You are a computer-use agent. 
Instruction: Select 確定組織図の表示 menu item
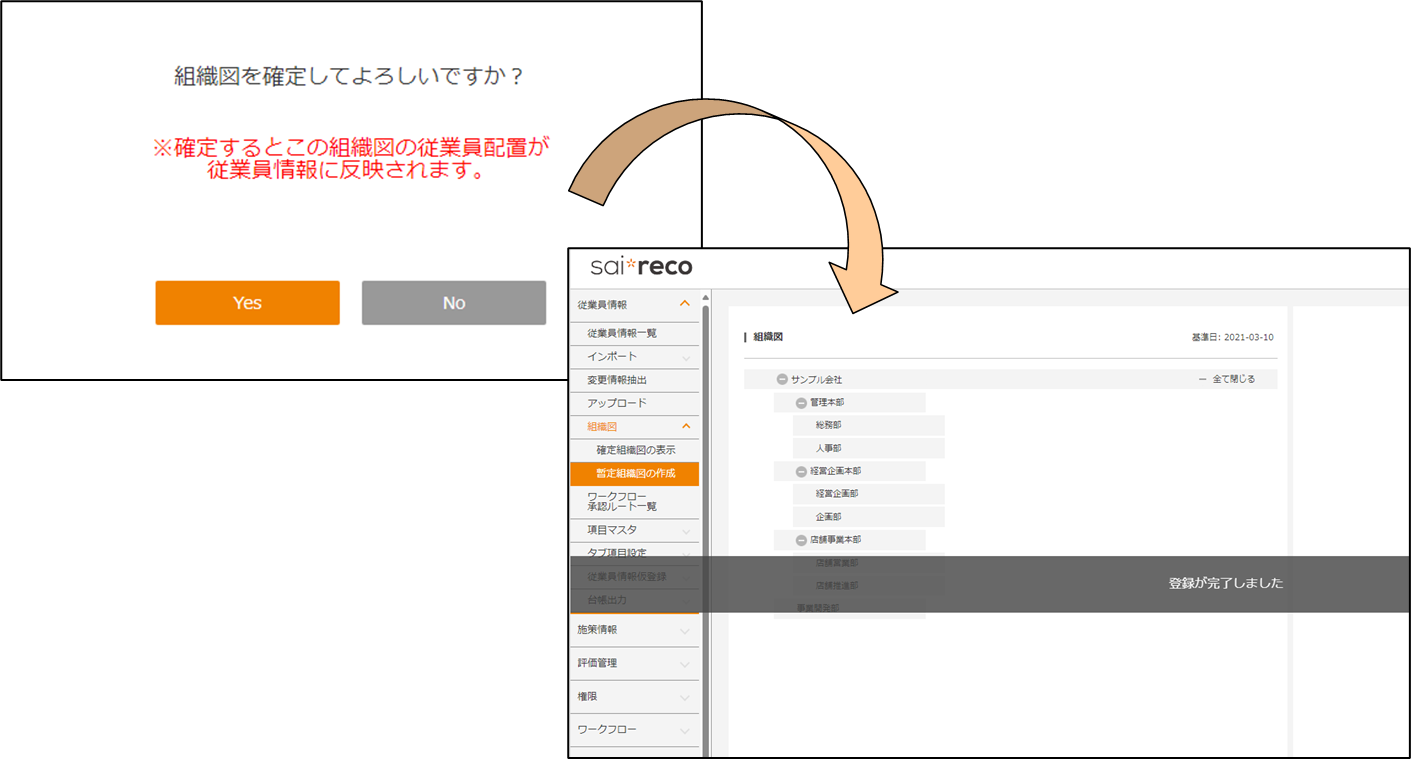coord(635,450)
